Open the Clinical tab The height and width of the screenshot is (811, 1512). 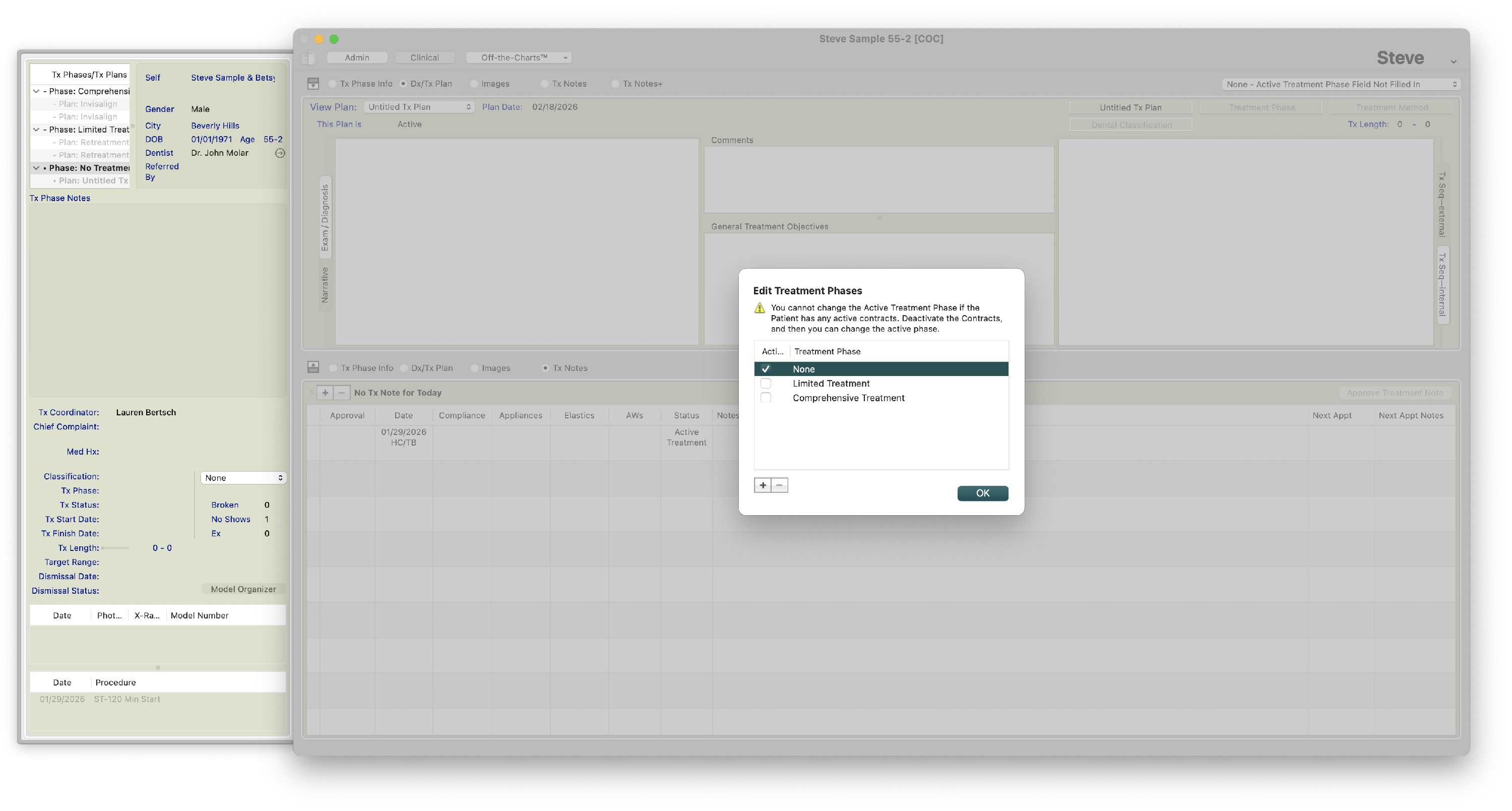click(424, 57)
